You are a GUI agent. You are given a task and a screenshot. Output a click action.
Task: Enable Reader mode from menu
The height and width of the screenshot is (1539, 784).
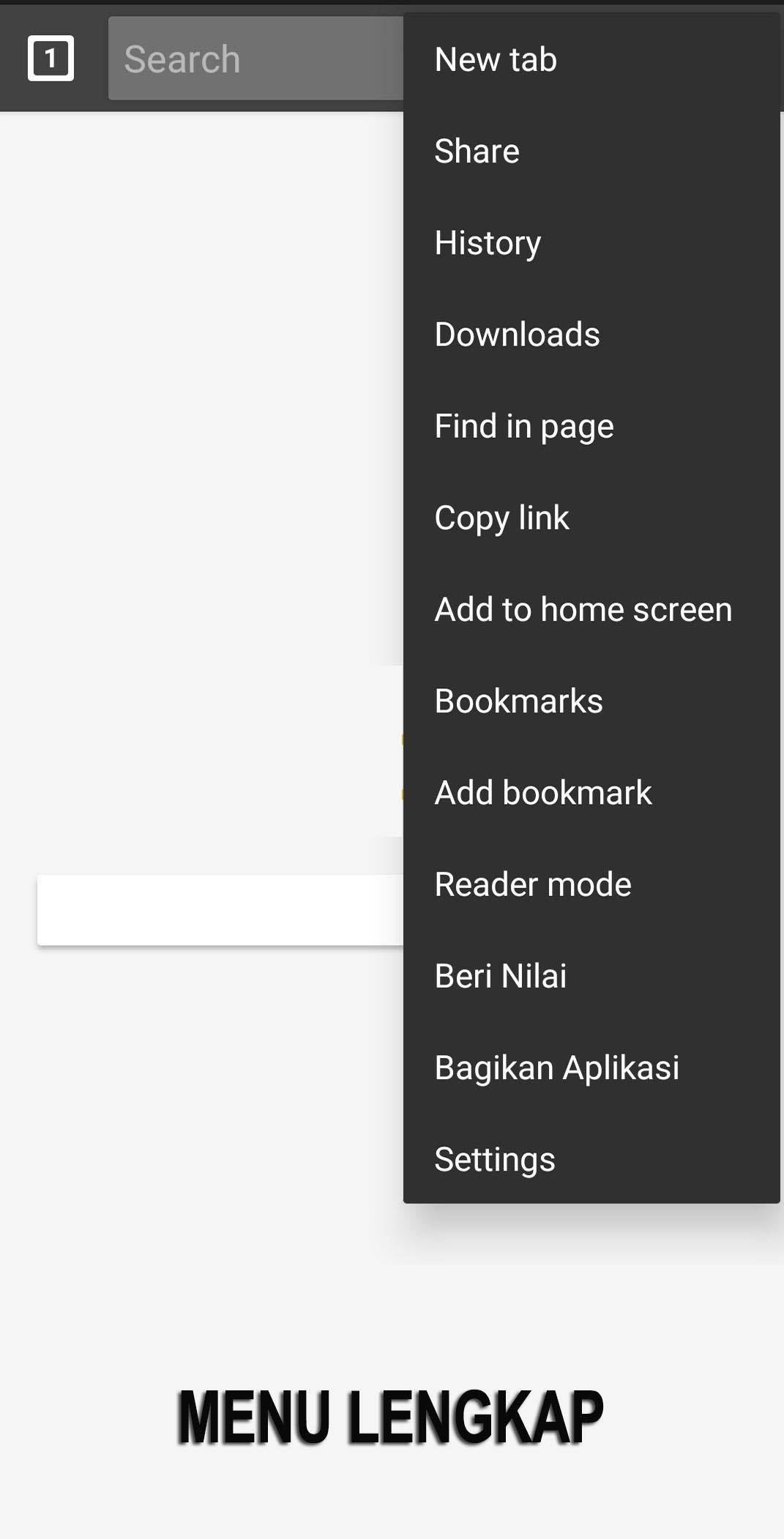point(591,884)
